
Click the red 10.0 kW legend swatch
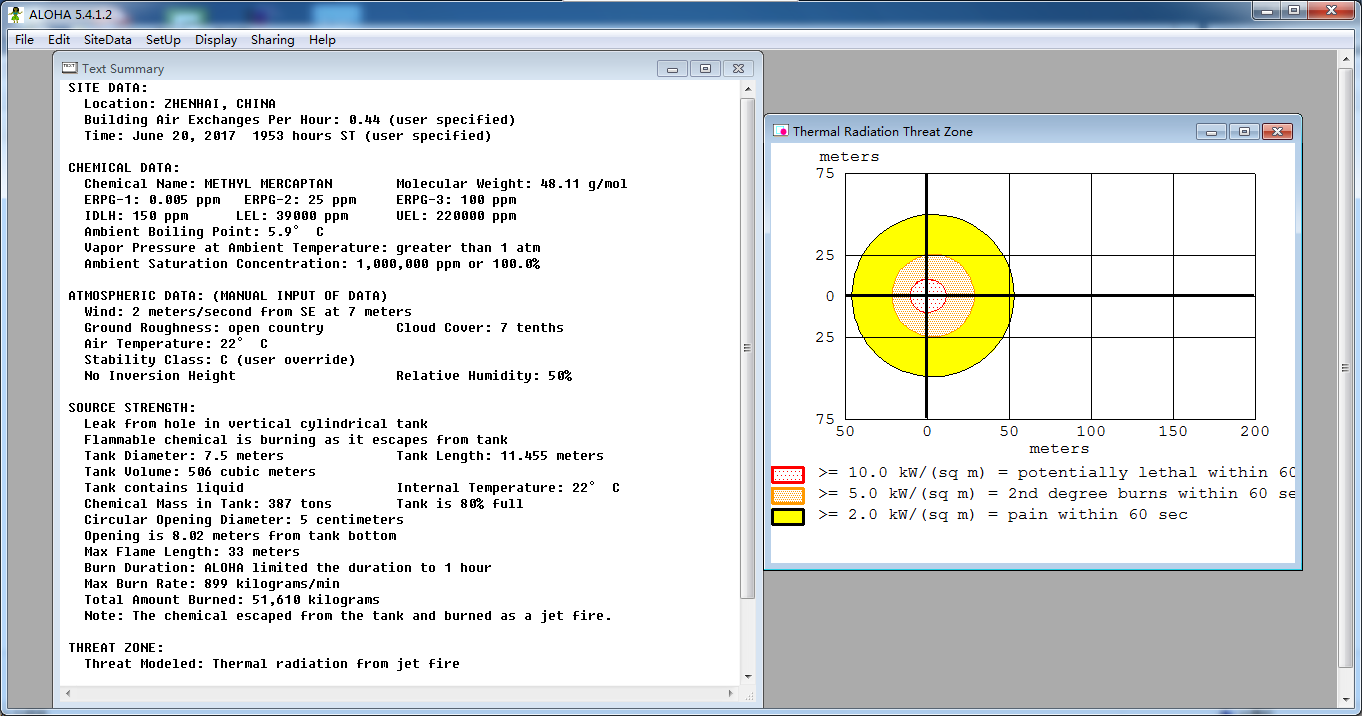788,474
